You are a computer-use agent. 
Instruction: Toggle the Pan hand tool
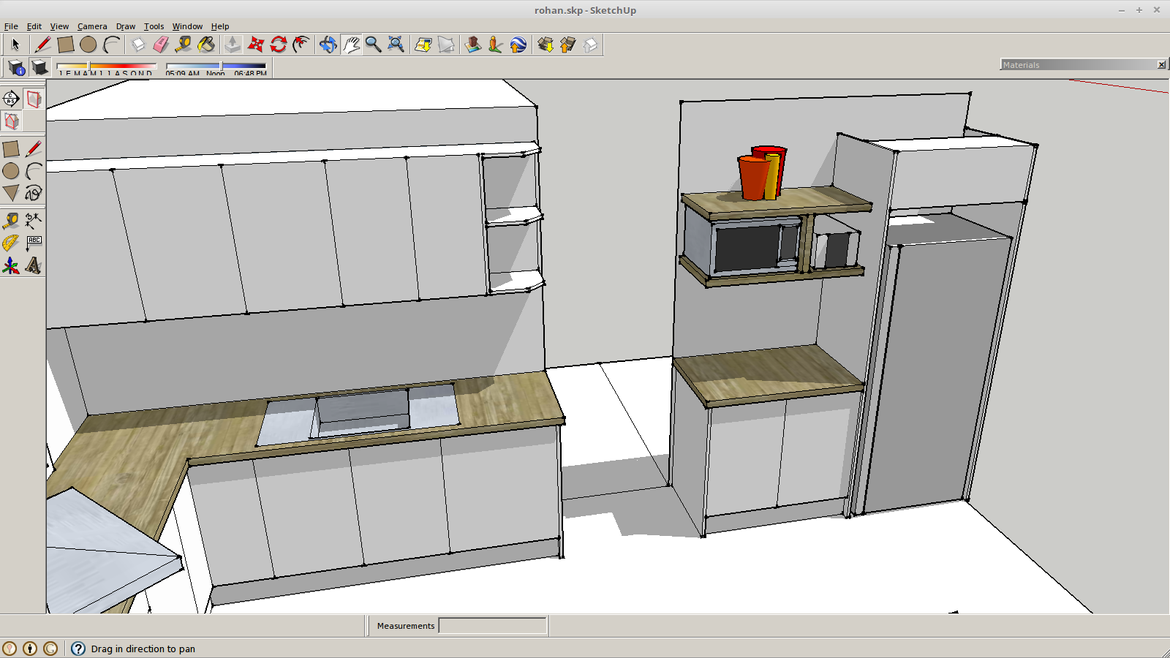tap(351, 45)
